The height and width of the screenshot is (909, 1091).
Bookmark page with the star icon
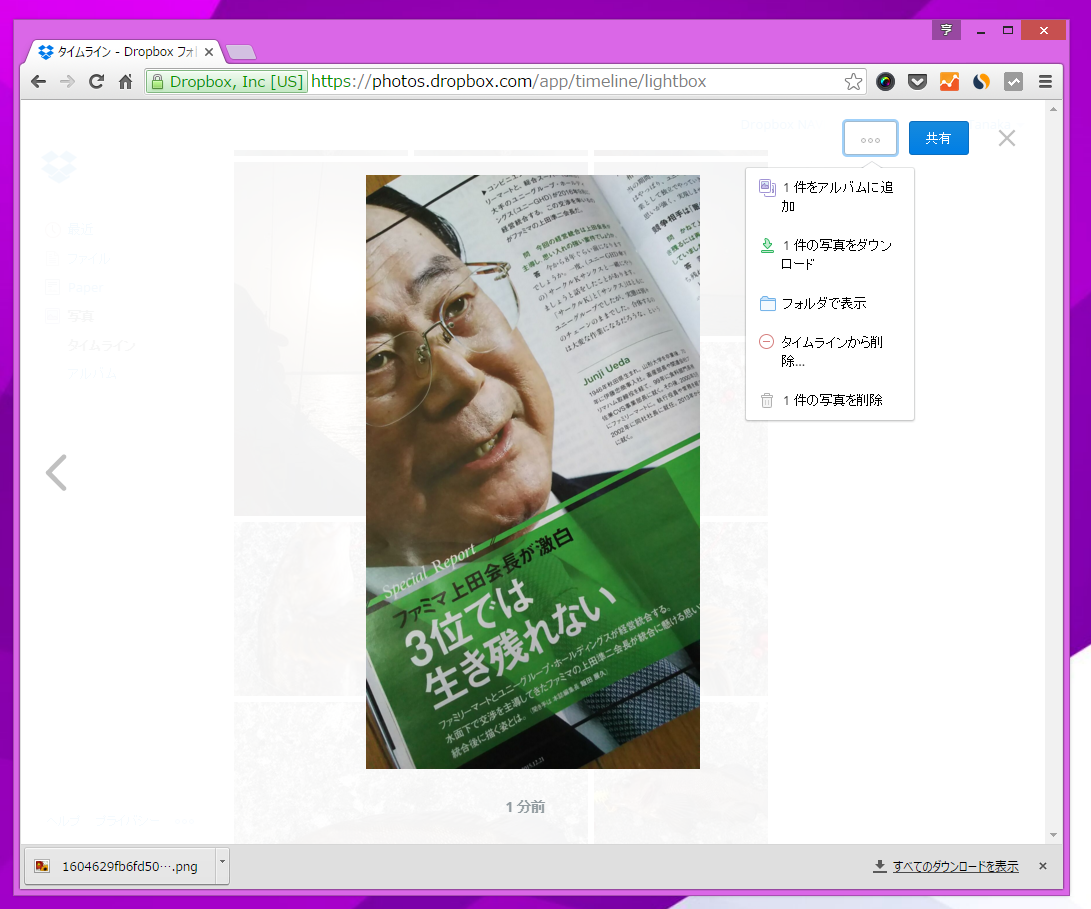853,81
